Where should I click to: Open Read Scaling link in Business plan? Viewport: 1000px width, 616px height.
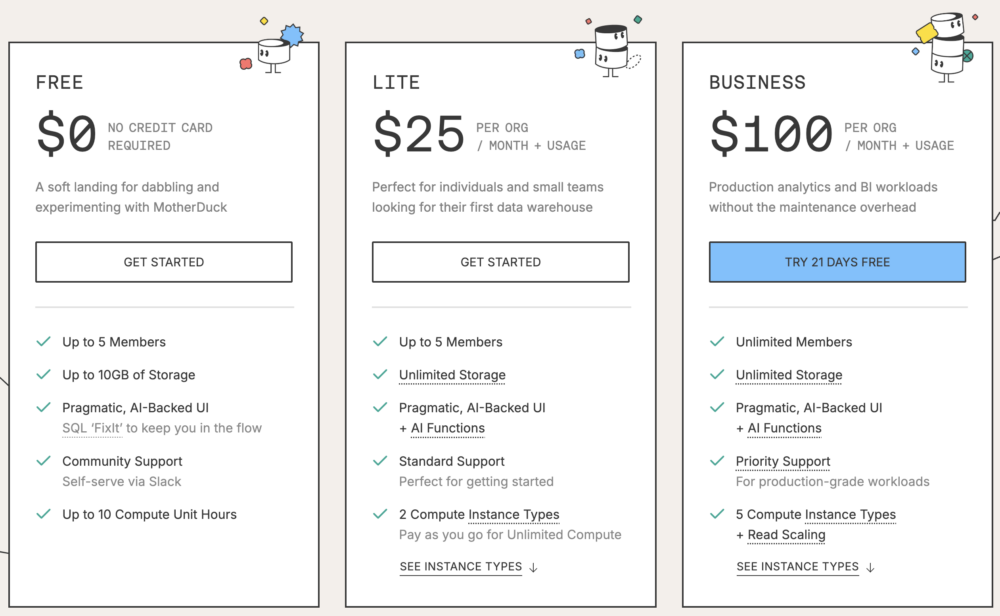pos(787,535)
